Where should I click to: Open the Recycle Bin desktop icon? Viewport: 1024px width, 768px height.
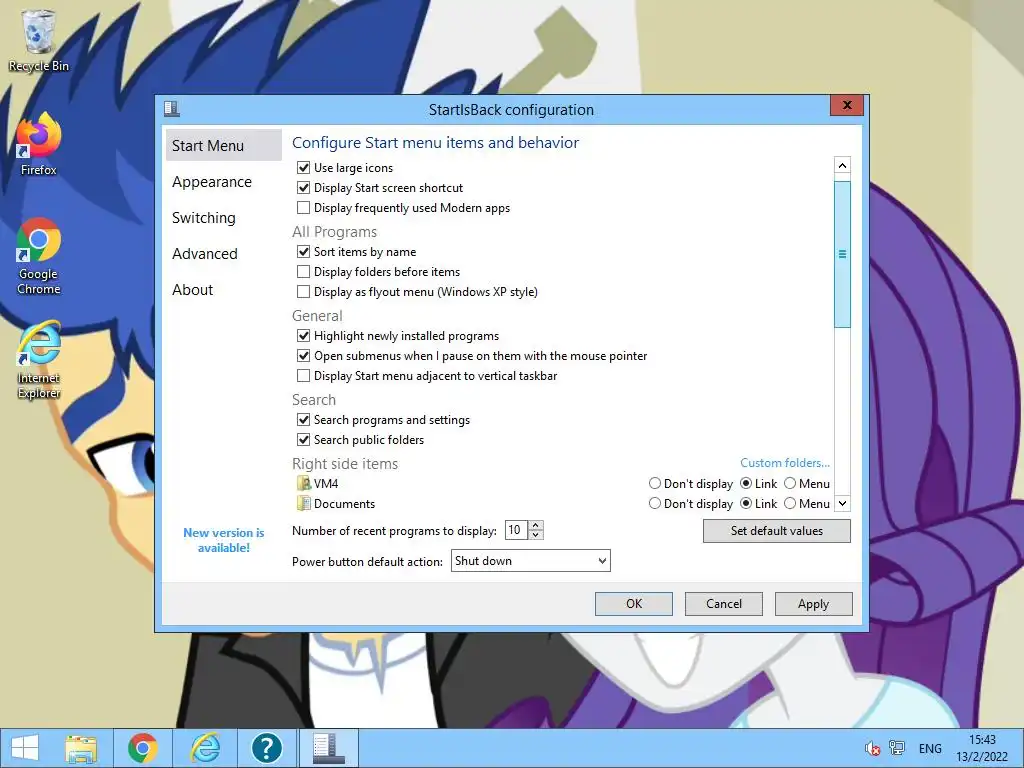[x=38, y=40]
